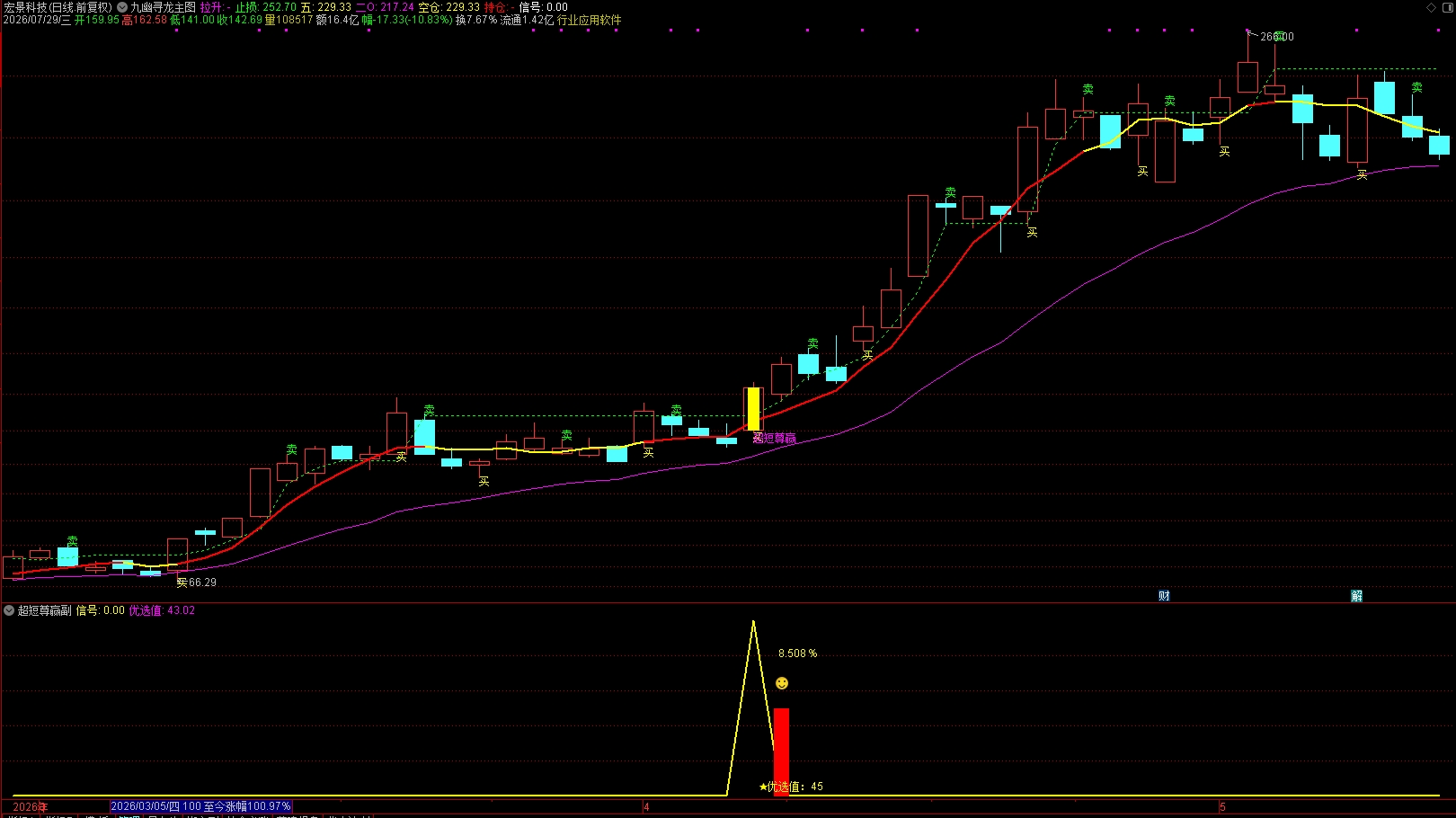Click the red signal bar in sub-chart

[782, 751]
